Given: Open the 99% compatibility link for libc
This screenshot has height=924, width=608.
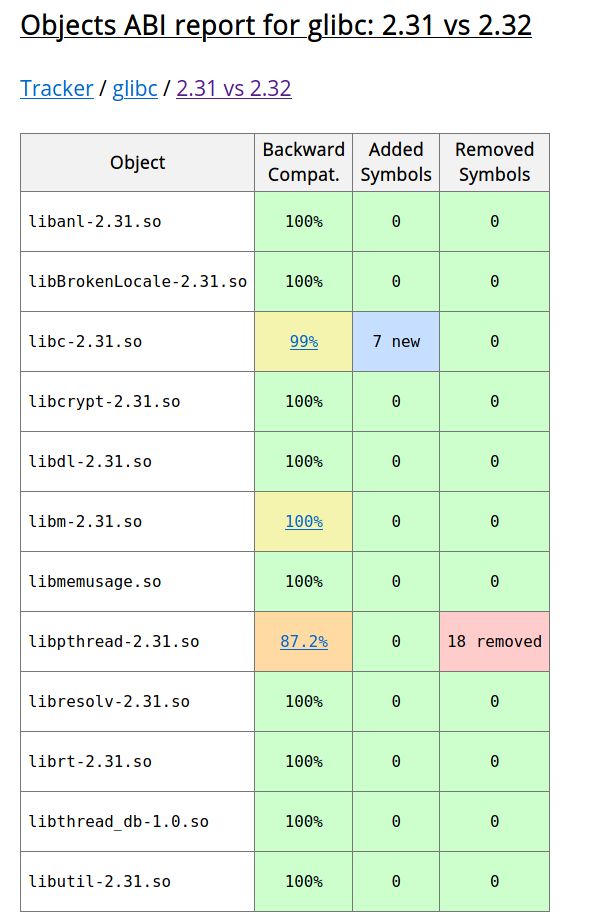Looking at the screenshot, I should click(x=304, y=341).
